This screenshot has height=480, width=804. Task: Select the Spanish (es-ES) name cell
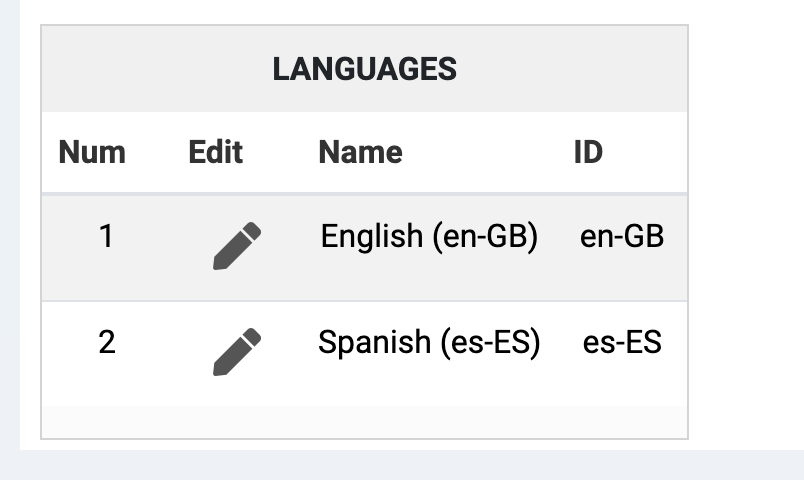[429, 343]
